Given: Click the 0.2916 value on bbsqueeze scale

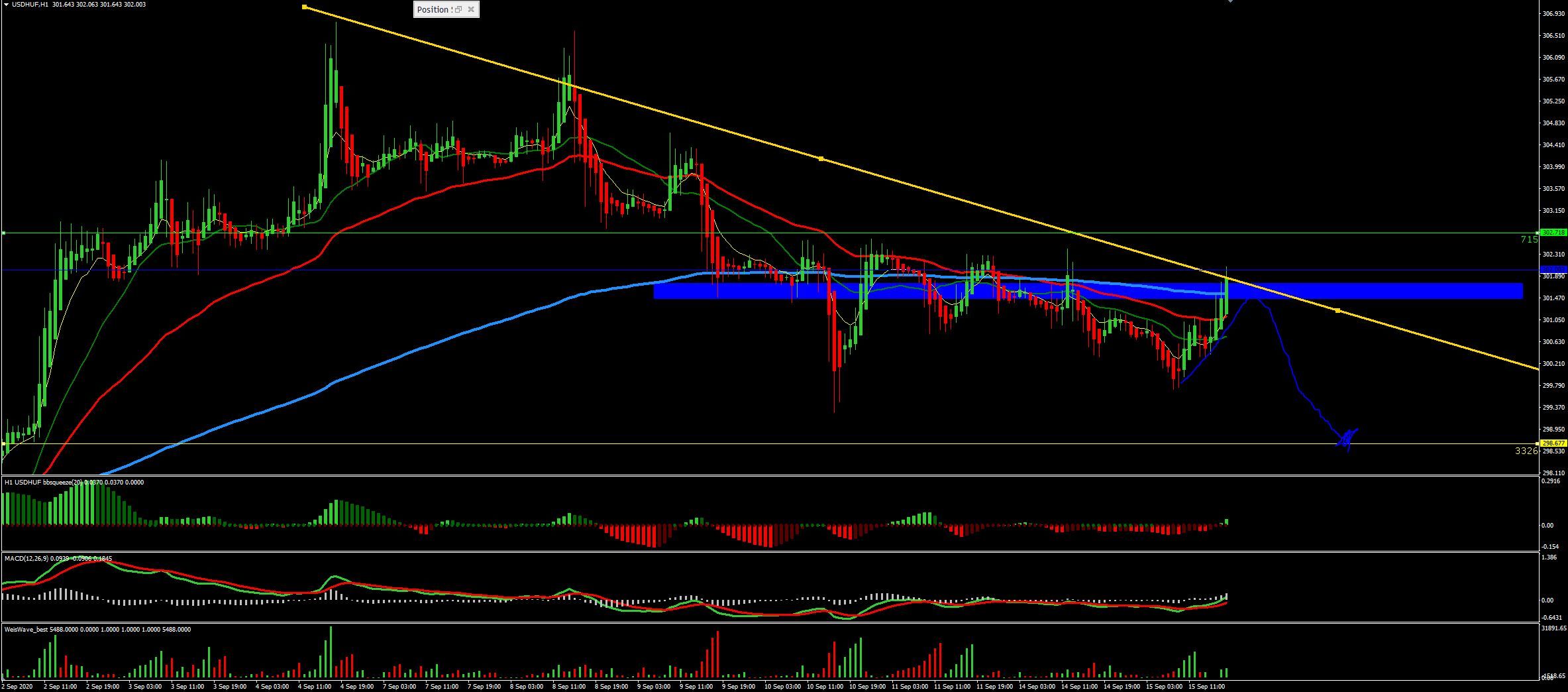Looking at the screenshot, I should (x=1551, y=482).
